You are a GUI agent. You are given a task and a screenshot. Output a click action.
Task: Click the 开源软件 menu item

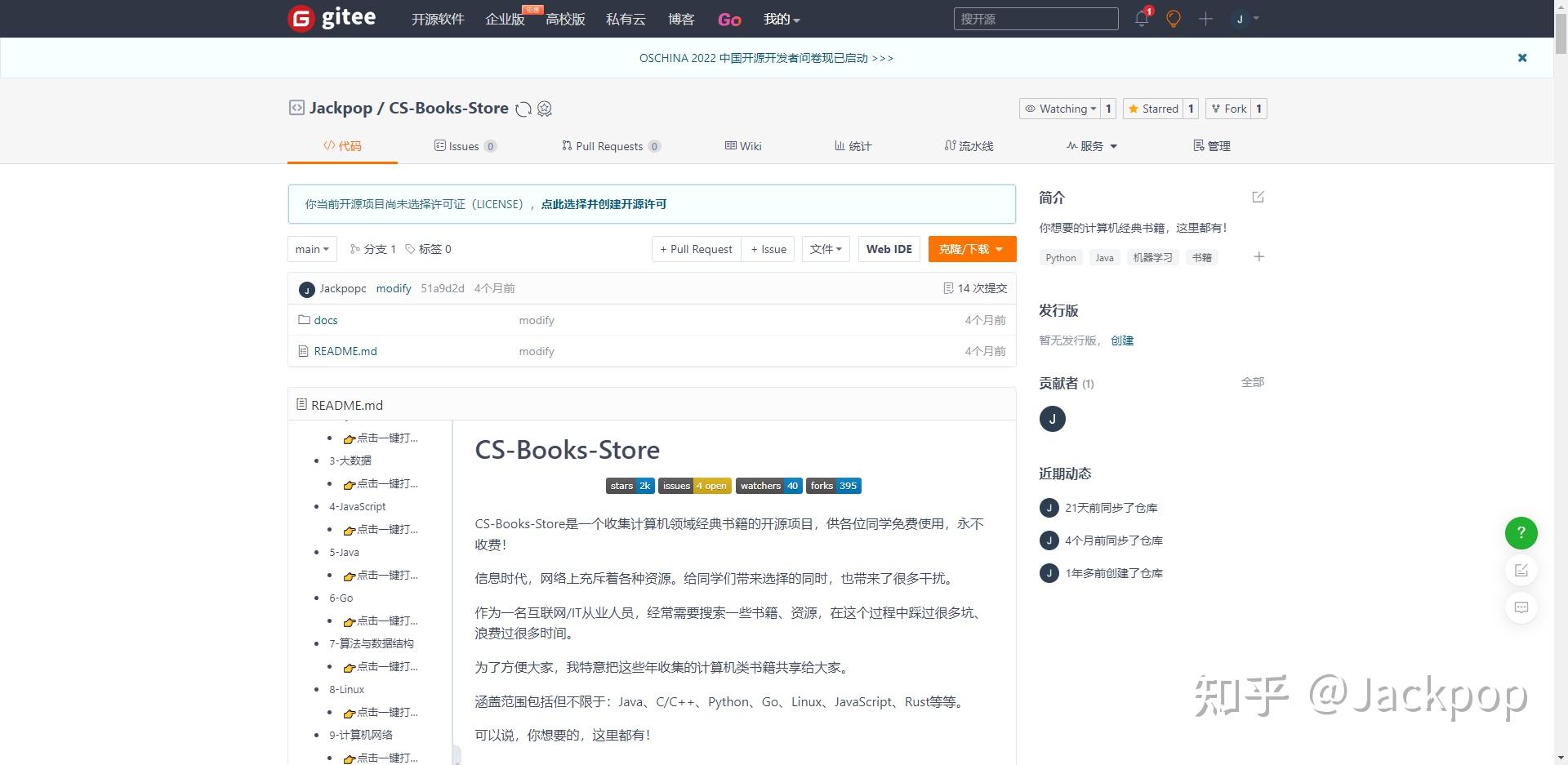pos(438,19)
